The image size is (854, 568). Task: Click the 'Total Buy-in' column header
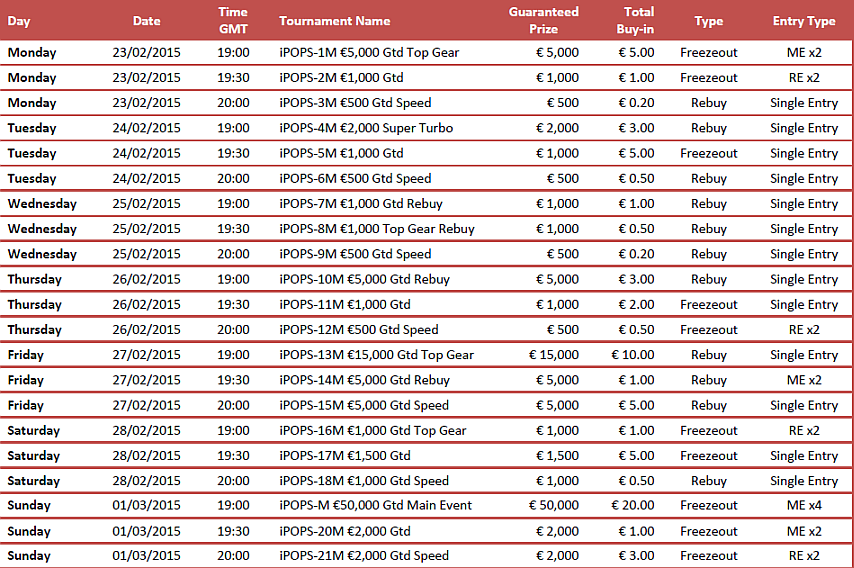635,21
